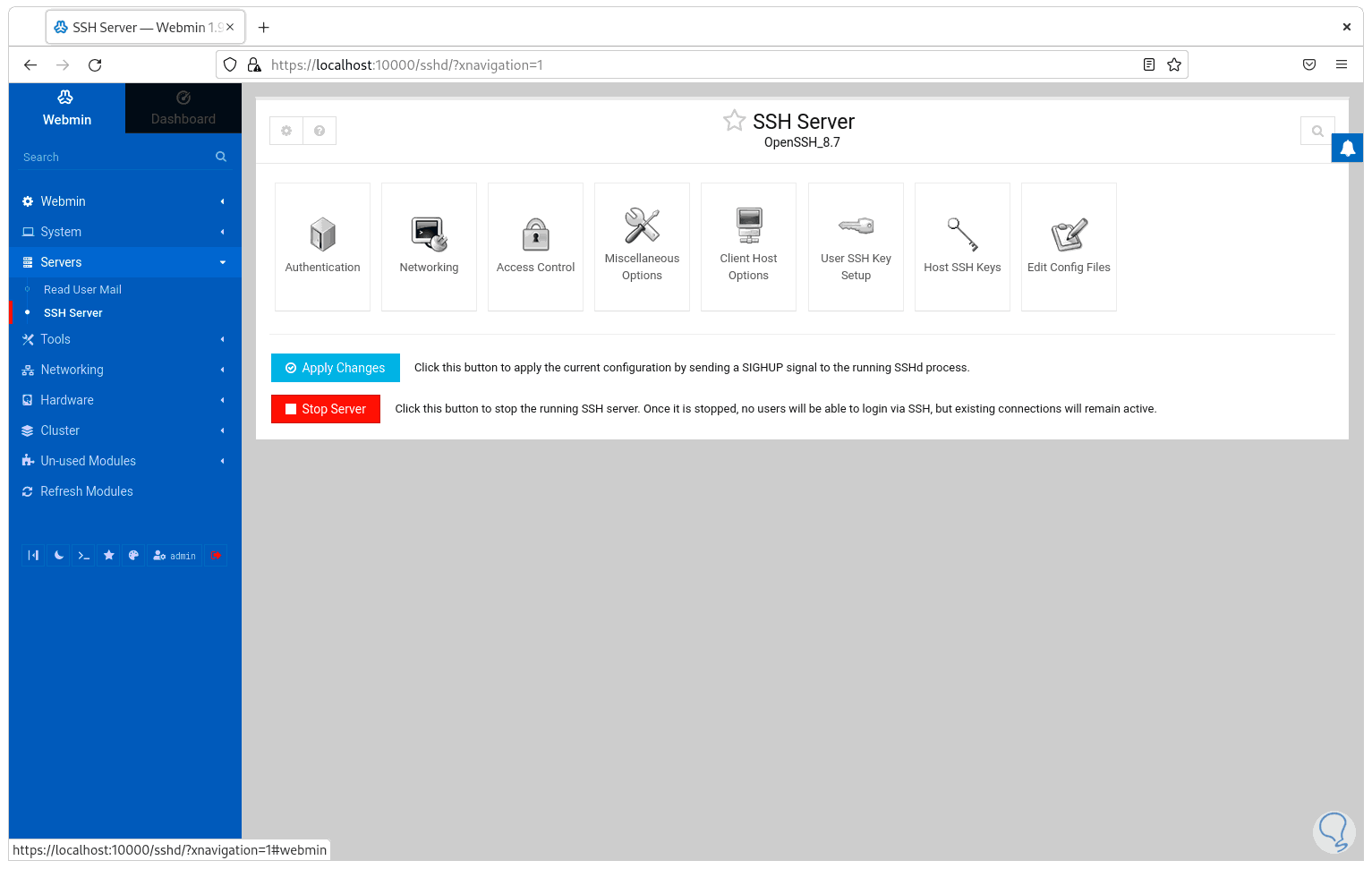Select the 'SSH Server — Webmin' browser tab
The image size is (1372, 869).
(145, 28)
